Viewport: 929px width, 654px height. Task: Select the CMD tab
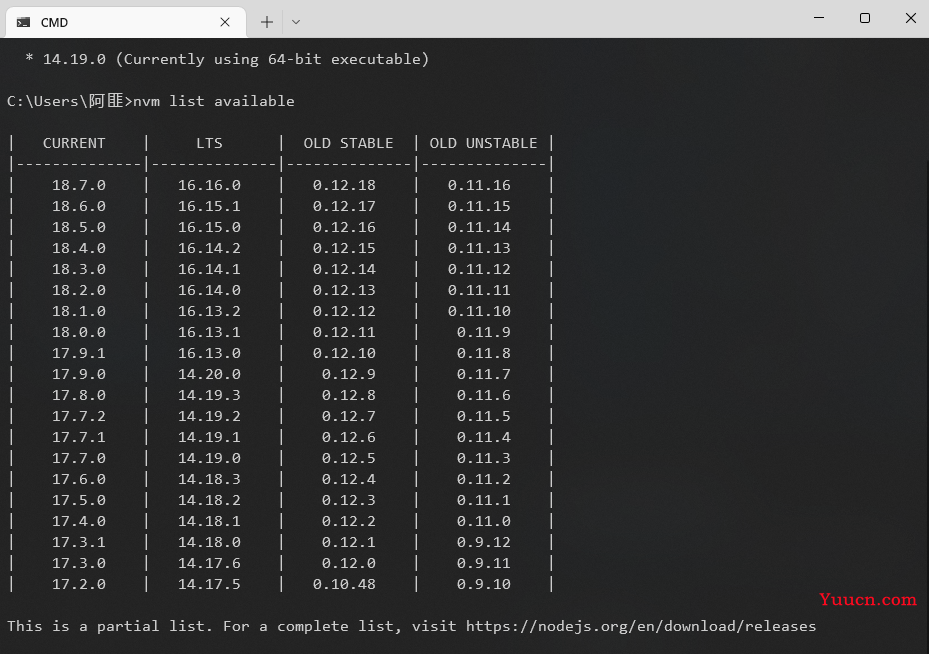point(126,23)
